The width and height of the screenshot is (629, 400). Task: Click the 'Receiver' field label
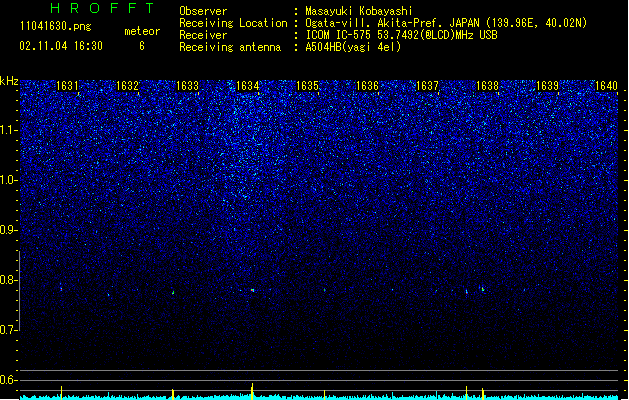pyautogui.click(x=203, y=35)
